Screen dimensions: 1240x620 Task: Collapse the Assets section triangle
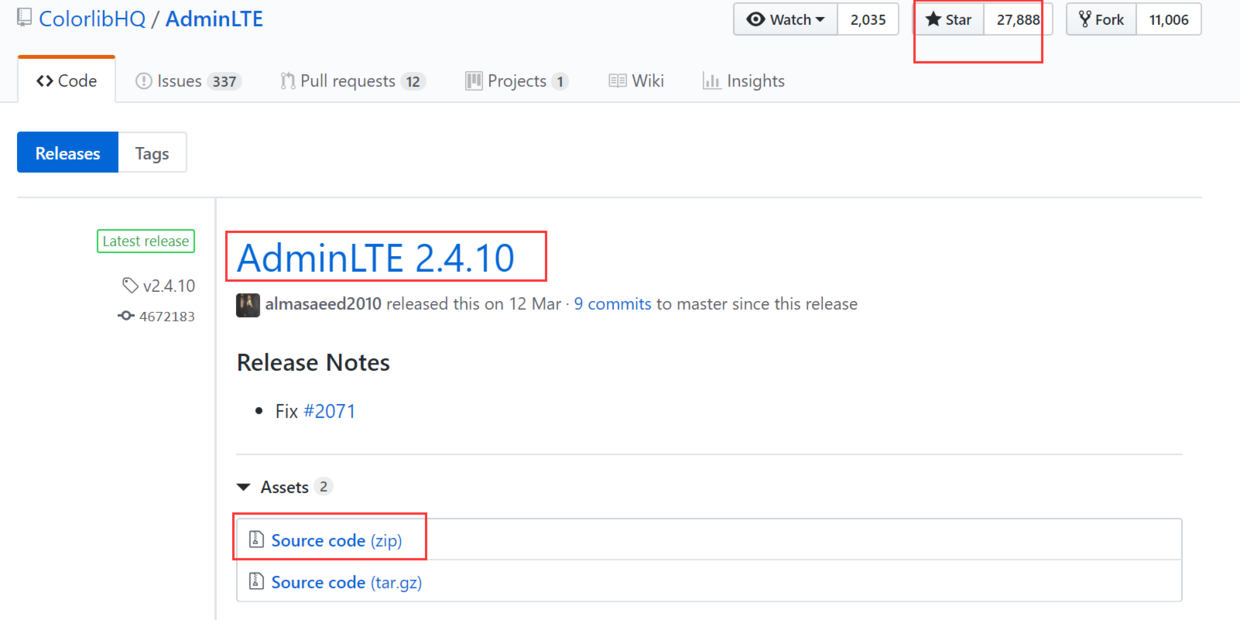tap(244, 487)
